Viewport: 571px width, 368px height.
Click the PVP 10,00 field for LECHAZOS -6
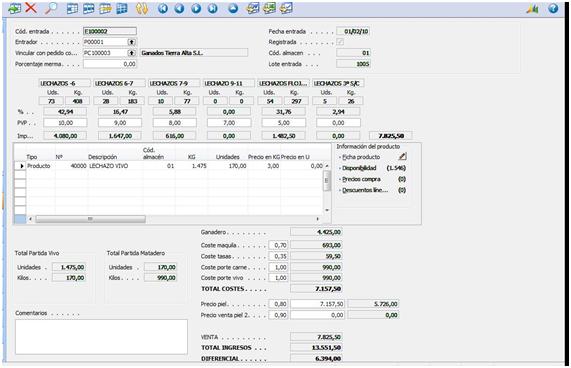pos(65,123)
